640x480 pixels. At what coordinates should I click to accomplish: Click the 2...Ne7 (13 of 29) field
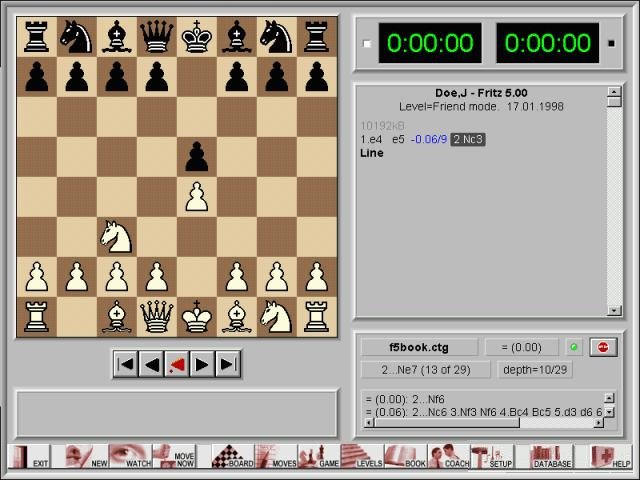pyautogui.click(x=426, y=370)
